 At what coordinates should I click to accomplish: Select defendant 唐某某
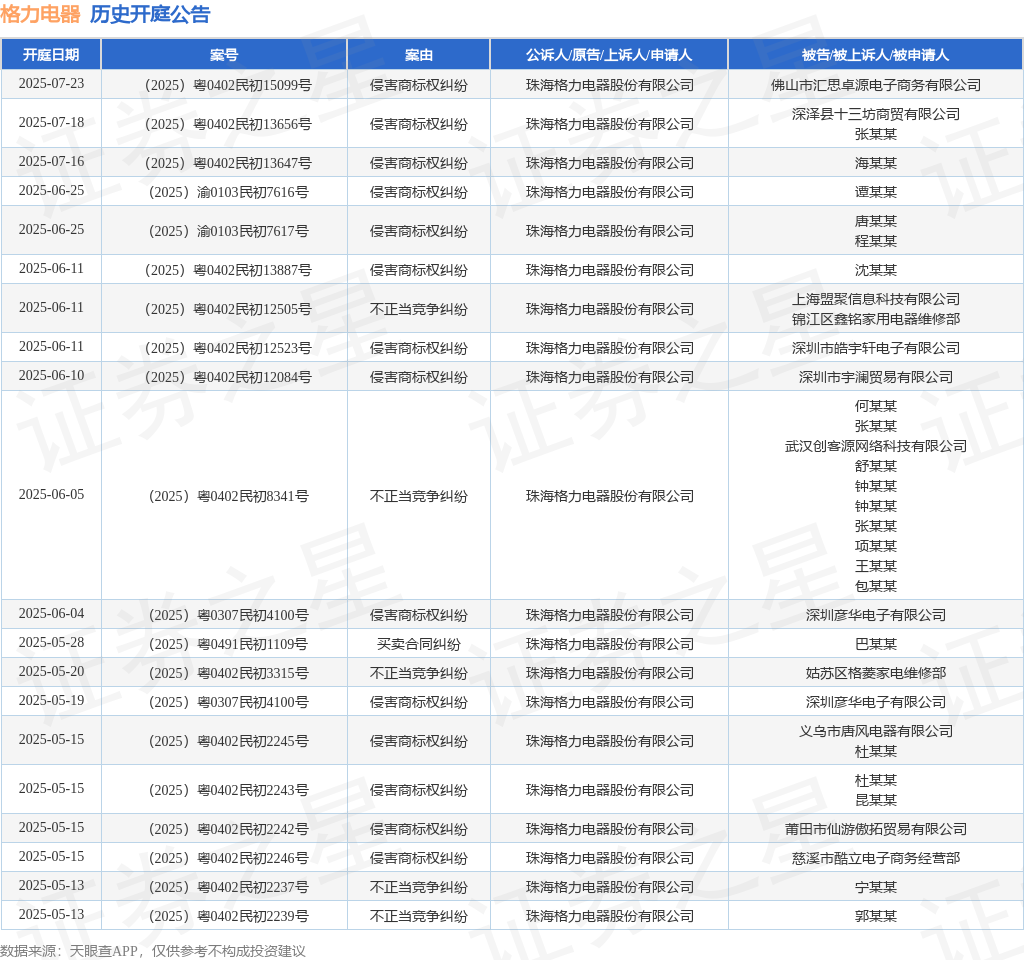point(876,221)
